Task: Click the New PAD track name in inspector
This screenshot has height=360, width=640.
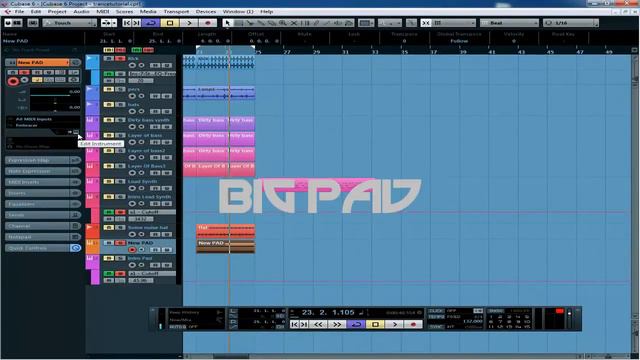Action: click(43, 62)
